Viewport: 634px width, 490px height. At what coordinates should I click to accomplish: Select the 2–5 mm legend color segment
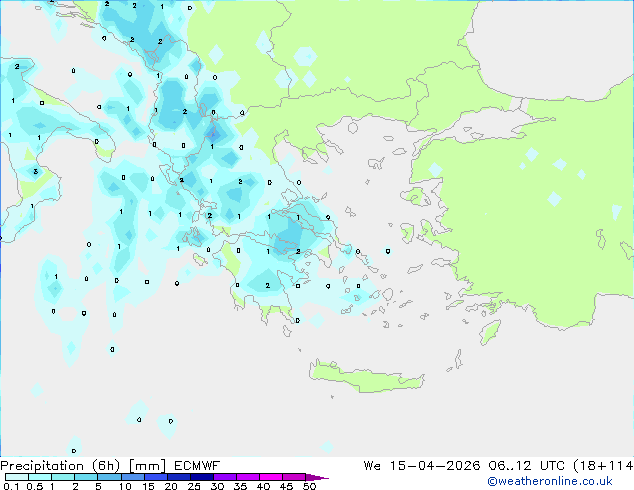click(x=86, y=477)
